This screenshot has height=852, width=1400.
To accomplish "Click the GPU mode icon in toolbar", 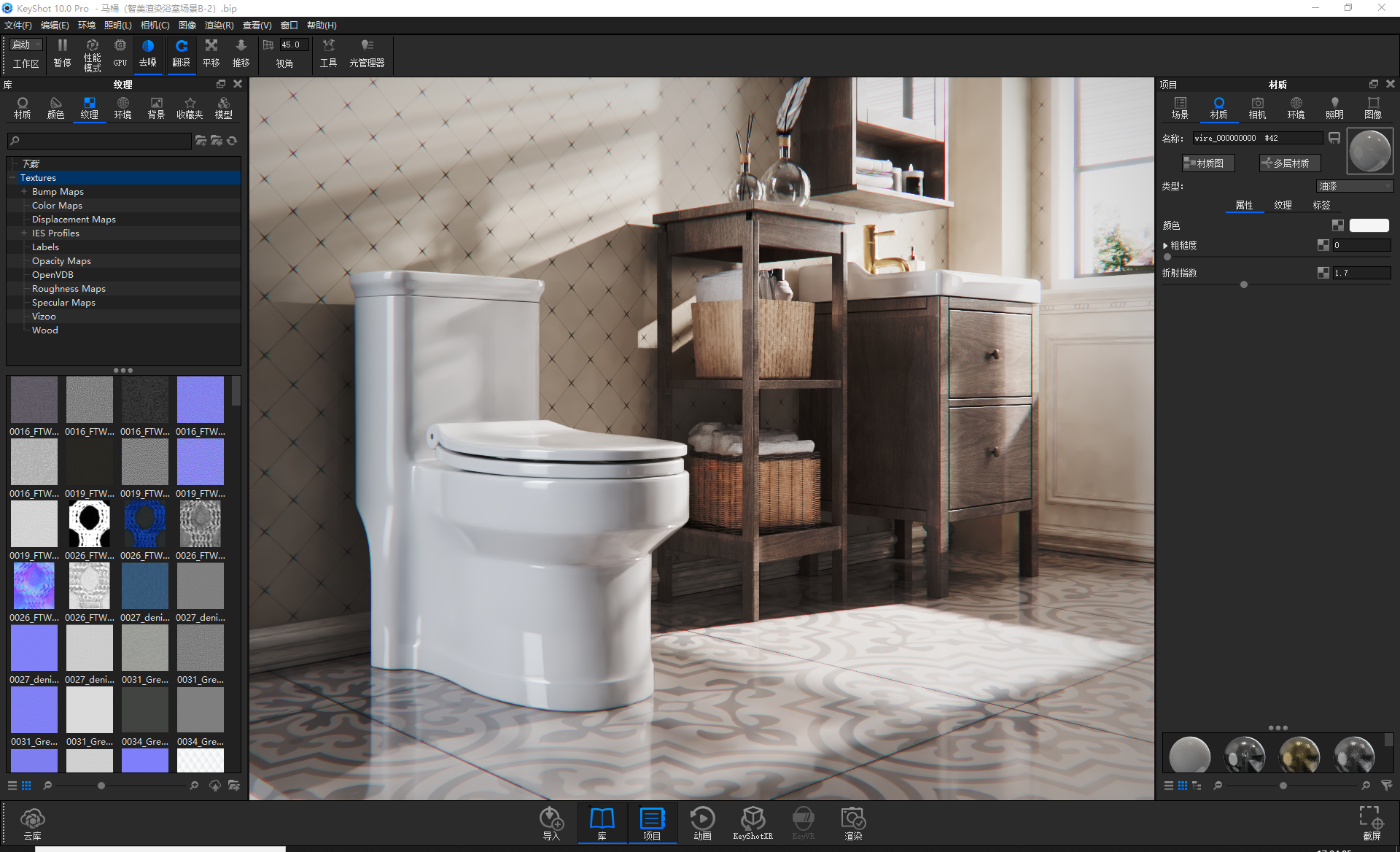I will 120,53.
